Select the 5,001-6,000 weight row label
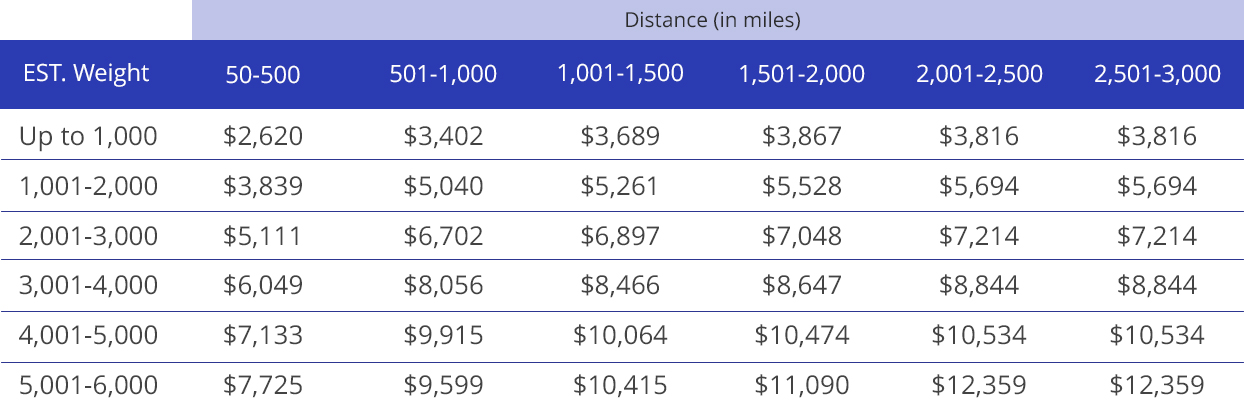1244x420 pixels. [x=88, y=385]
